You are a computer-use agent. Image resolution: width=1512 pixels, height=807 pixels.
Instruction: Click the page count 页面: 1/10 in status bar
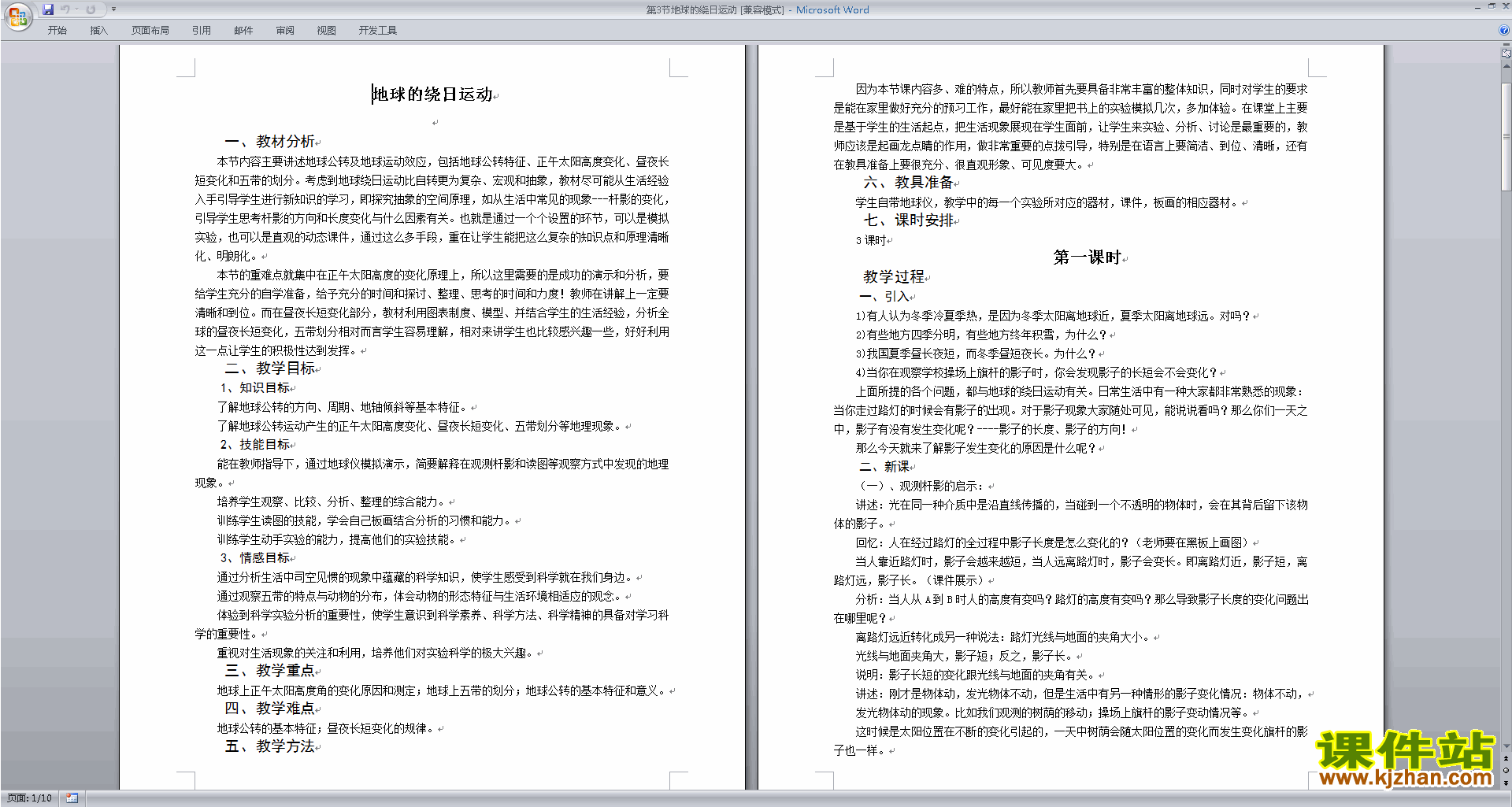[x=29, y=798]
